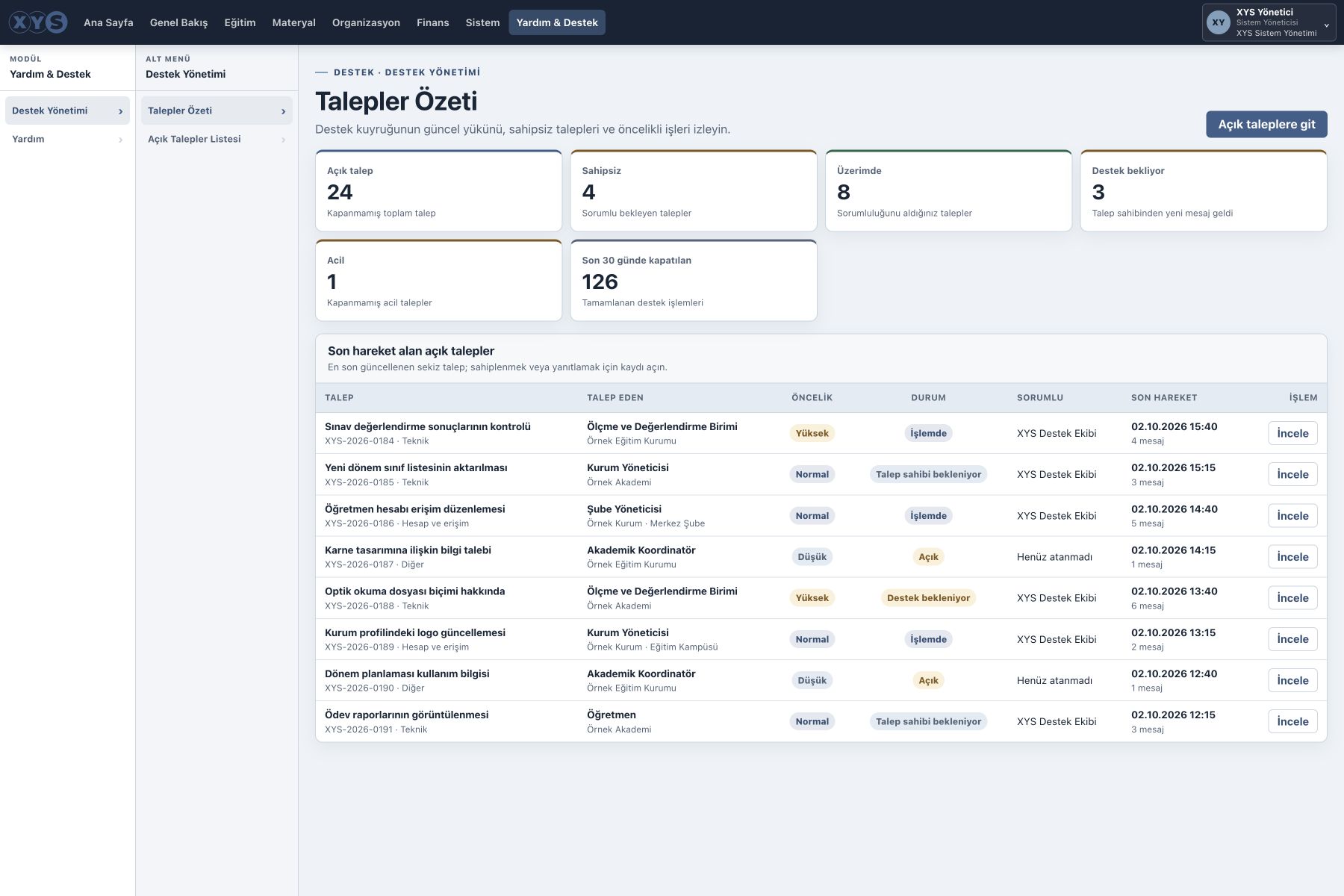Select the Açık talep summary card

pos(439,190)
